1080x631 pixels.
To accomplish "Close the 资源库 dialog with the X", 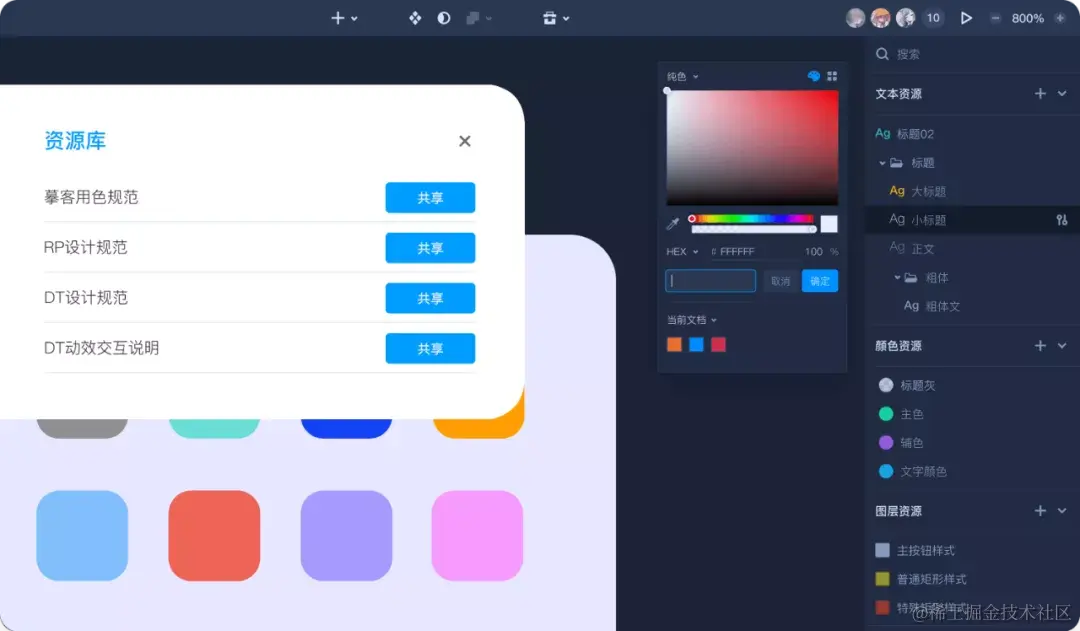I will 465,141.
